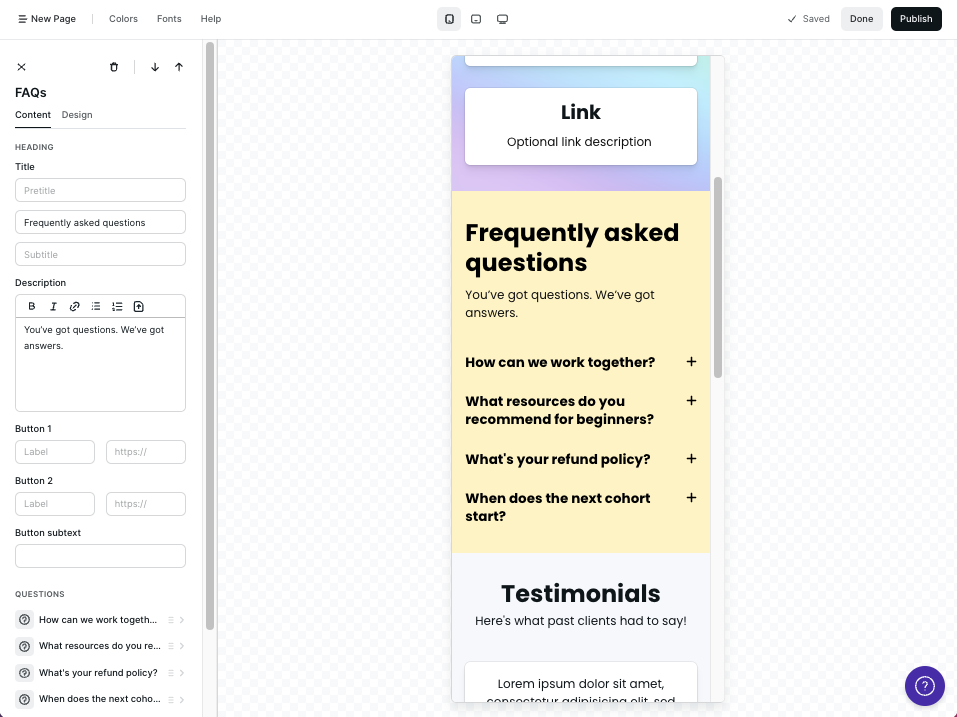This screenshot has width=957, height=717.
Task: Switch to tablet preview icon
Action: (x=476, y=19)
